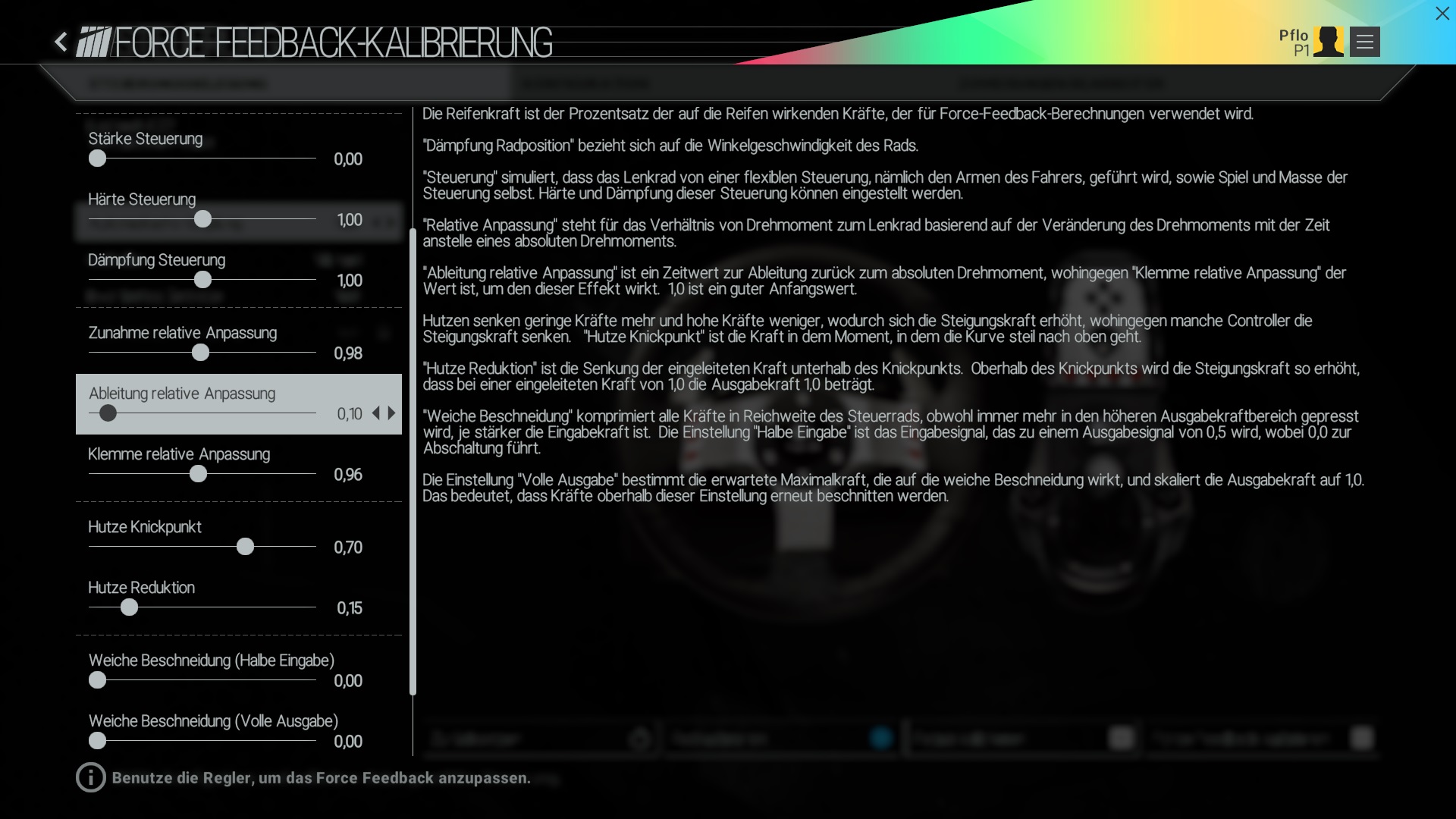Close the window with the X

tap(1442, 14)
